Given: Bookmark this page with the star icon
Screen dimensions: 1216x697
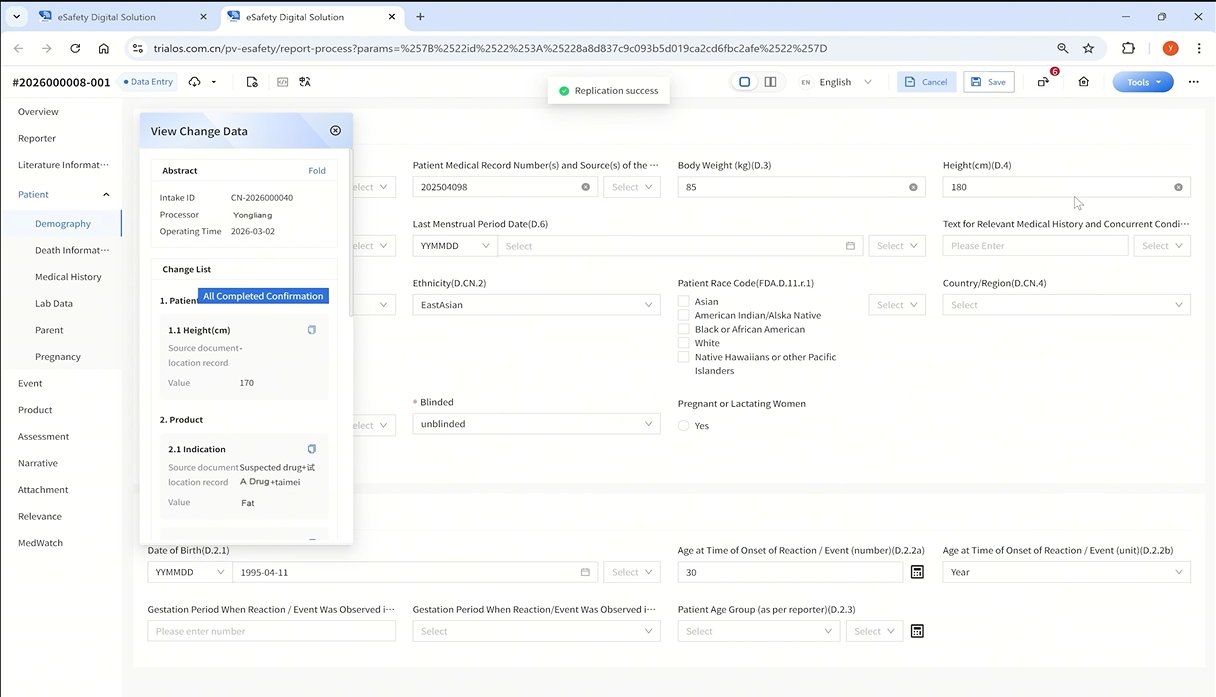Looking at the screenshot, I should coord(1088,48).
